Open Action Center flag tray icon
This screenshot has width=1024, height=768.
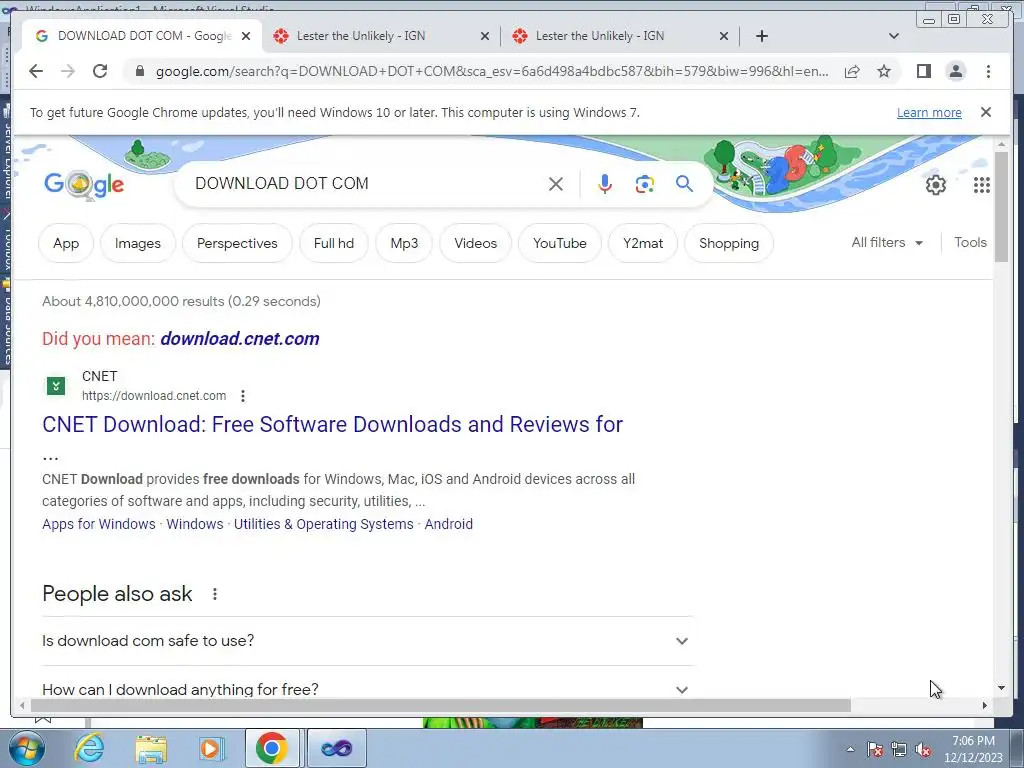[x=875, y=749]
